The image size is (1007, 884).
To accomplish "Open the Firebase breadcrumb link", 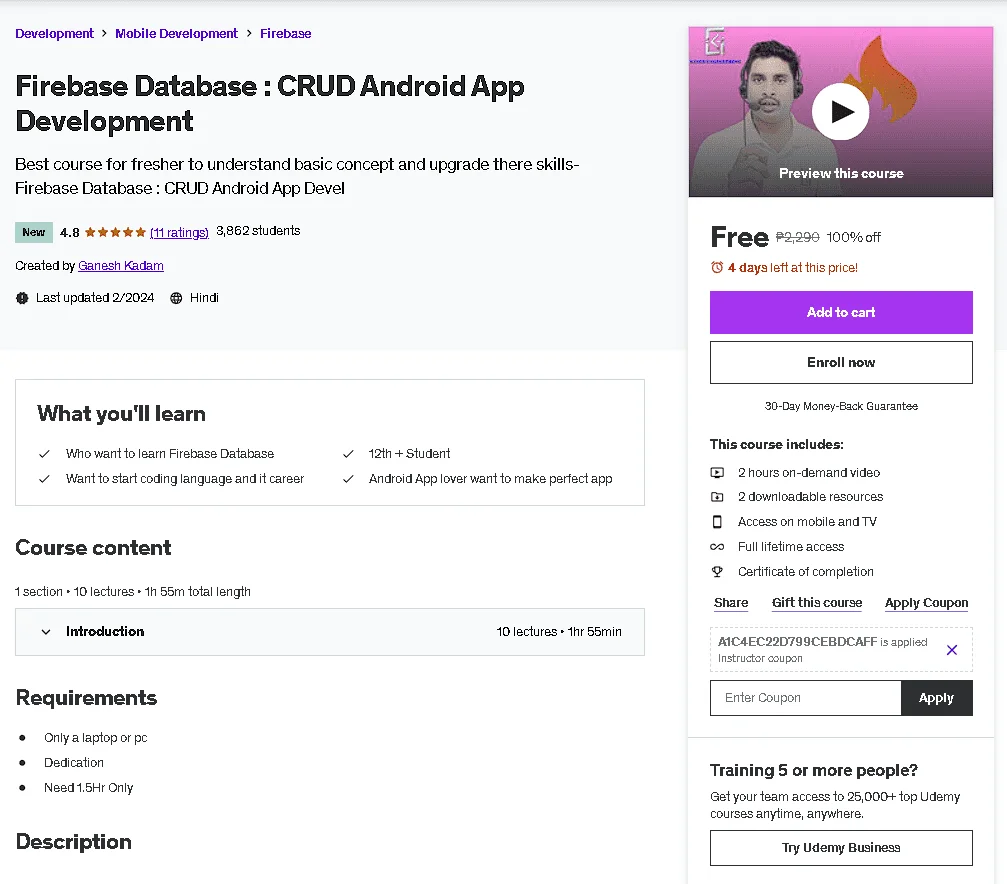I will point(285,33).
